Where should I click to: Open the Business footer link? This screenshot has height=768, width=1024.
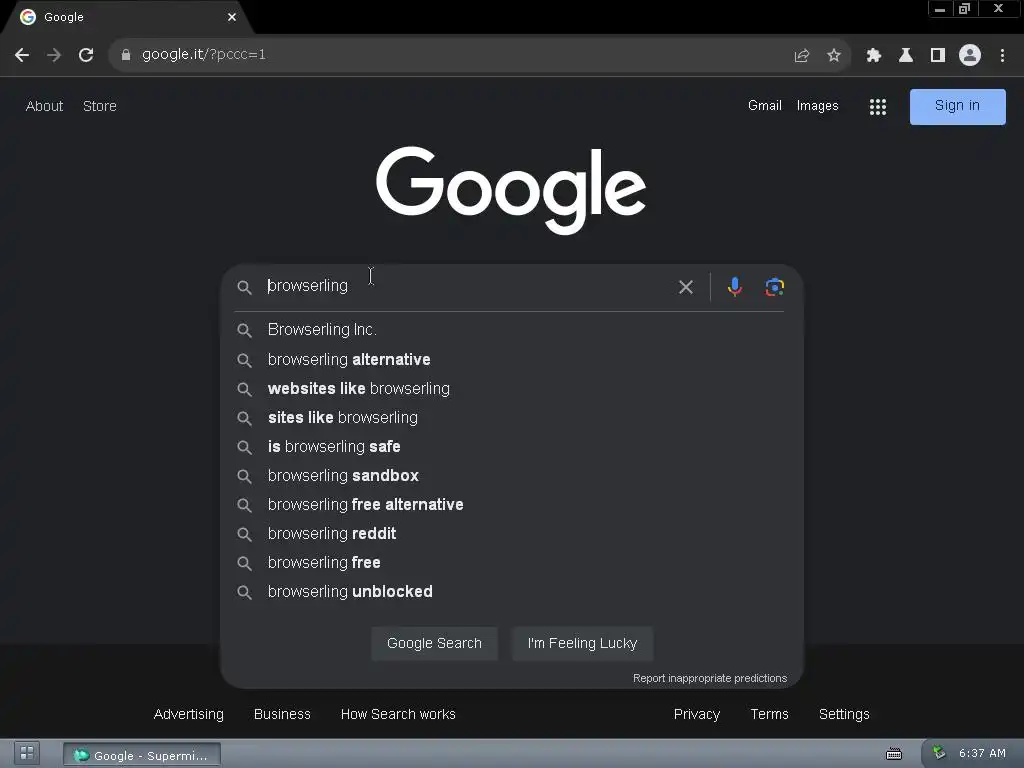(x=282, y=714)
